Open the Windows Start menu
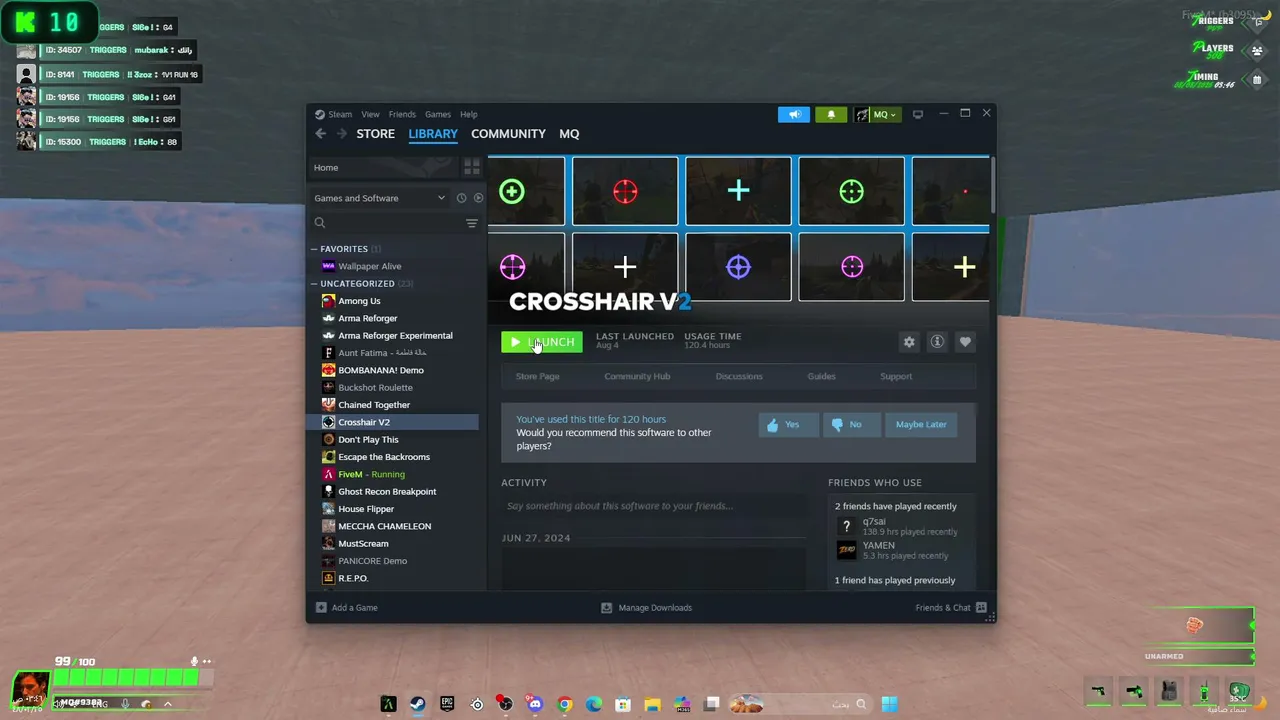 (x=889, y=704)
